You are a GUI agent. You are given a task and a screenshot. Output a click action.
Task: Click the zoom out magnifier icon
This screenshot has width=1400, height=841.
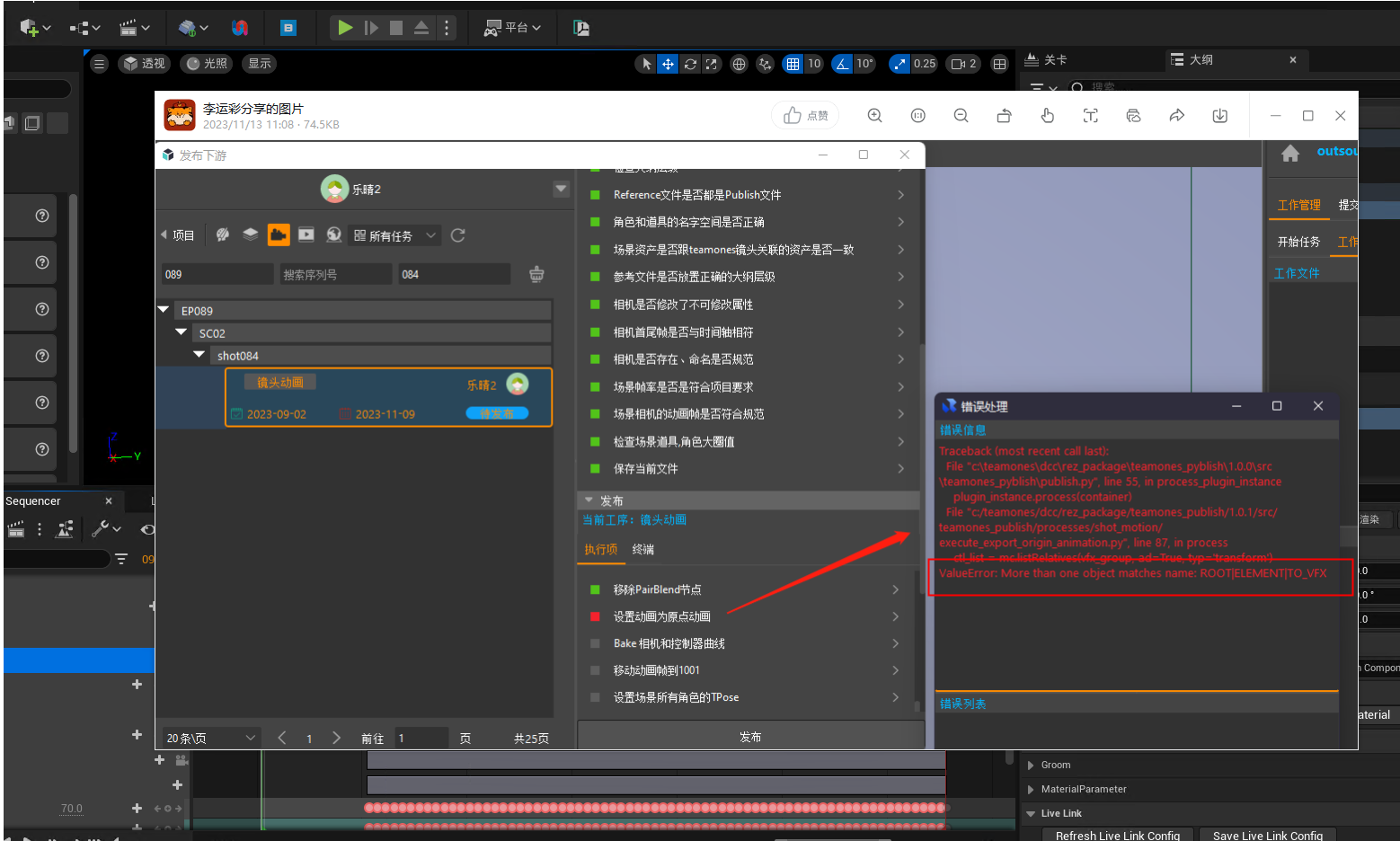coord(961,116)
